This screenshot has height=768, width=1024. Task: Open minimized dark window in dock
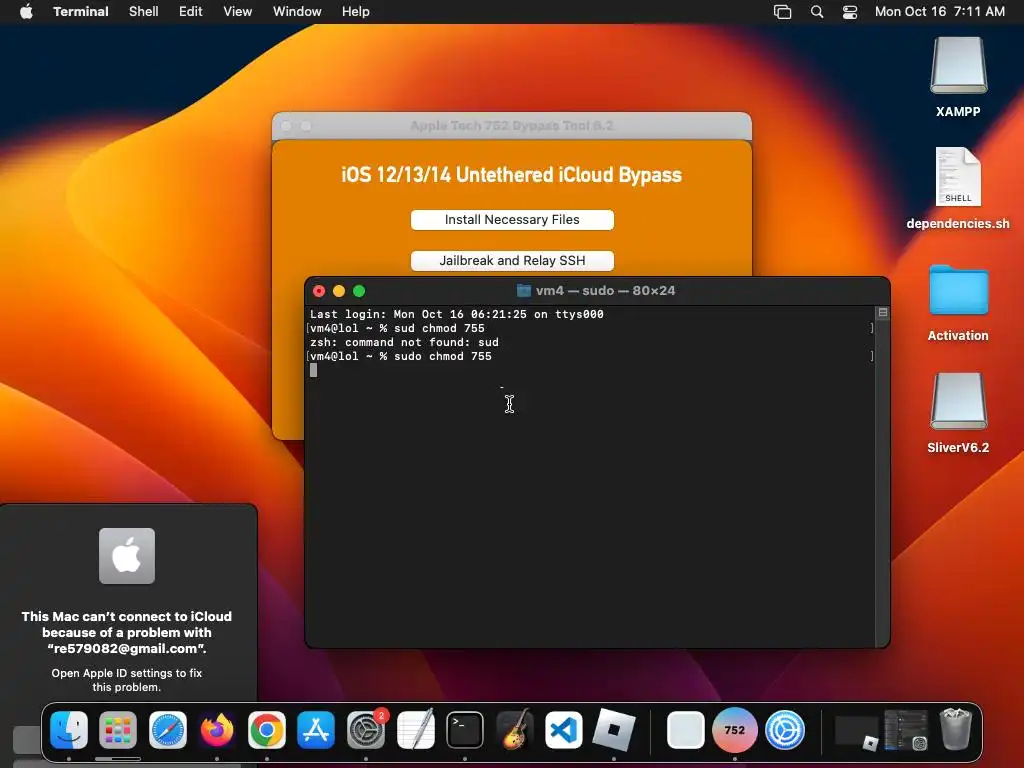[x=857, y=731]
